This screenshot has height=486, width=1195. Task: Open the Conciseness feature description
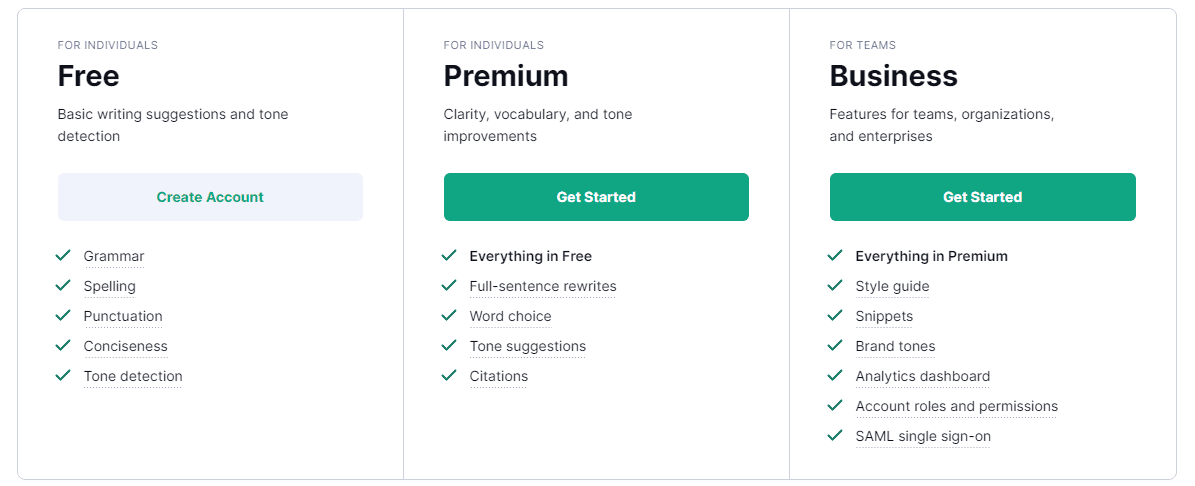click(125, 346)
